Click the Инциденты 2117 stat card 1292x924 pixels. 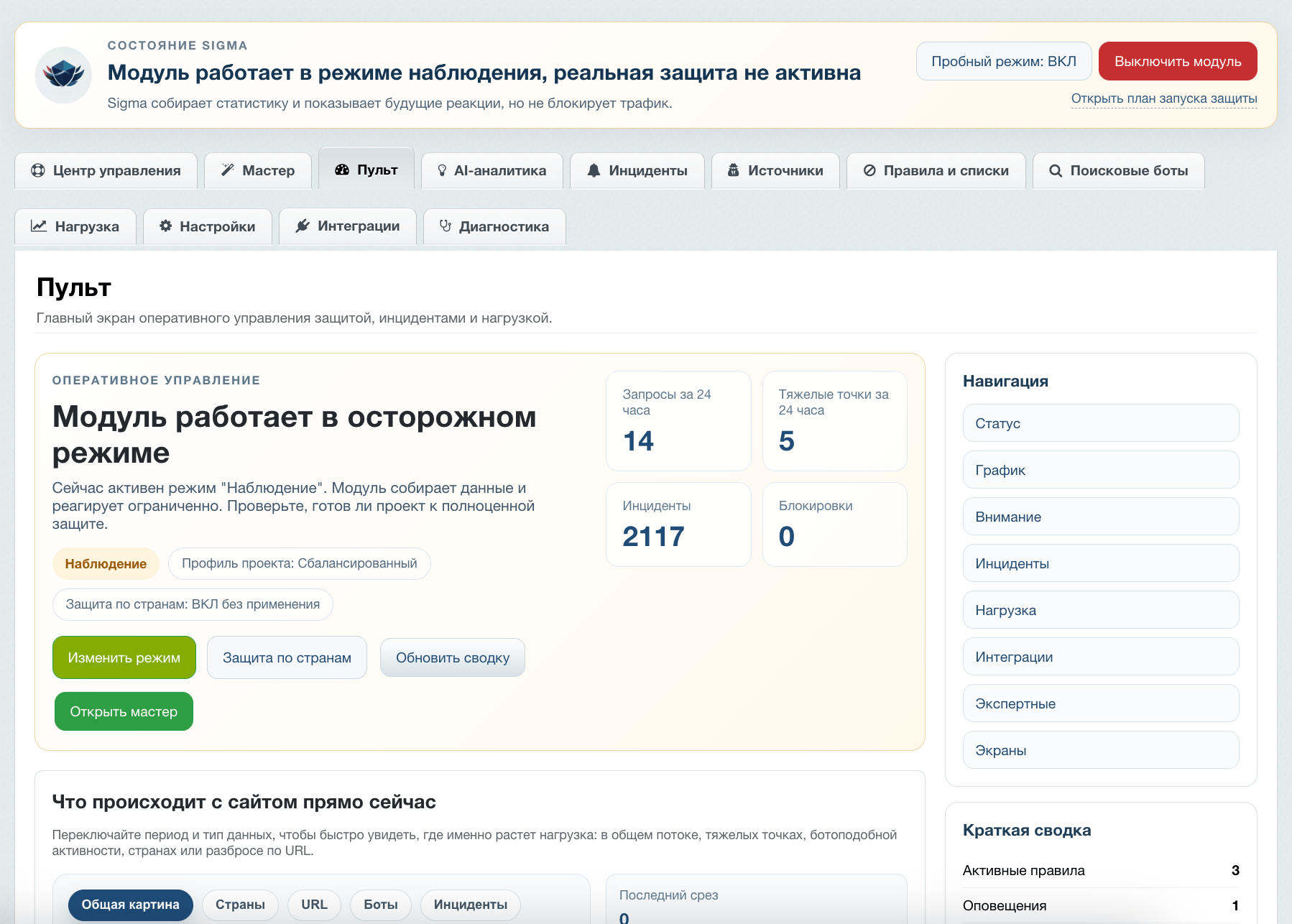click(678, 525)
